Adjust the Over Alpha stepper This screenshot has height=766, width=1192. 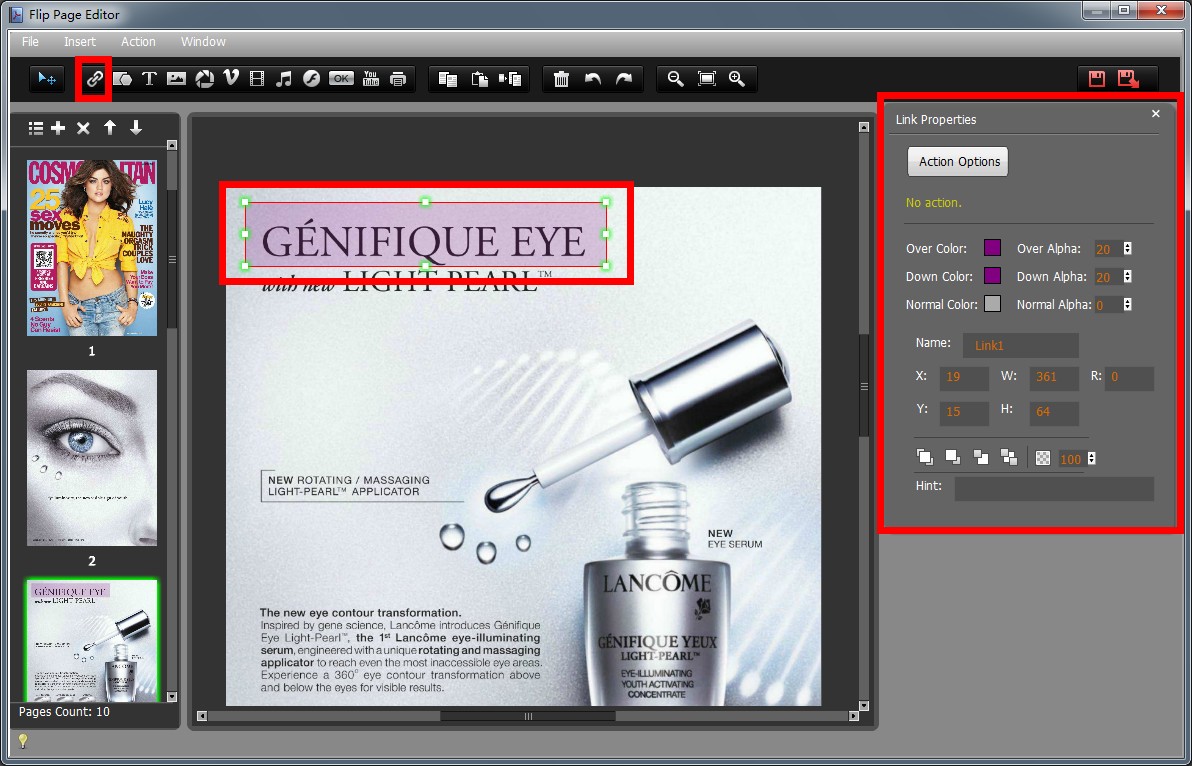(1128, 249)
